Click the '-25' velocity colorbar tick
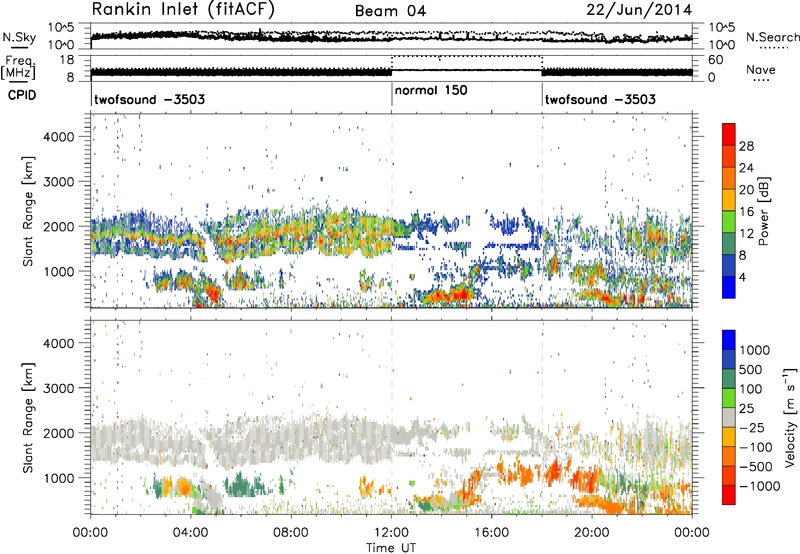Viewport: 800px width, 554px height. click(x=754, y=427)
